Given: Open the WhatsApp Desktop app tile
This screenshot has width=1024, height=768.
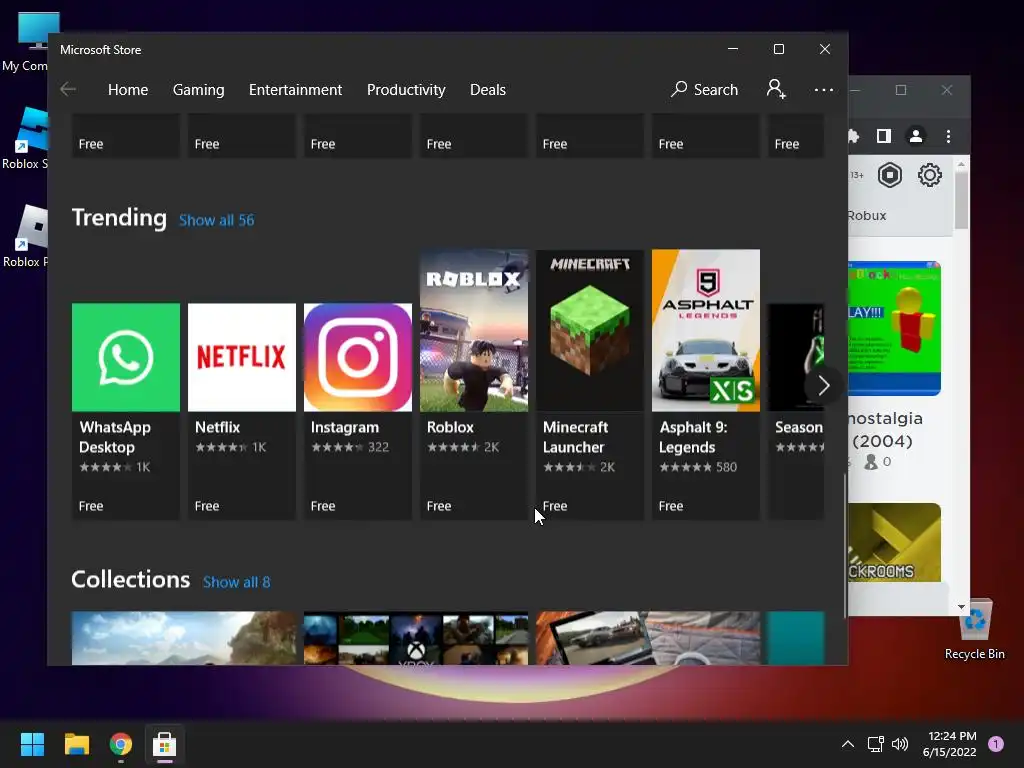Looking at the screenshot, I should [x=125, y=411].
